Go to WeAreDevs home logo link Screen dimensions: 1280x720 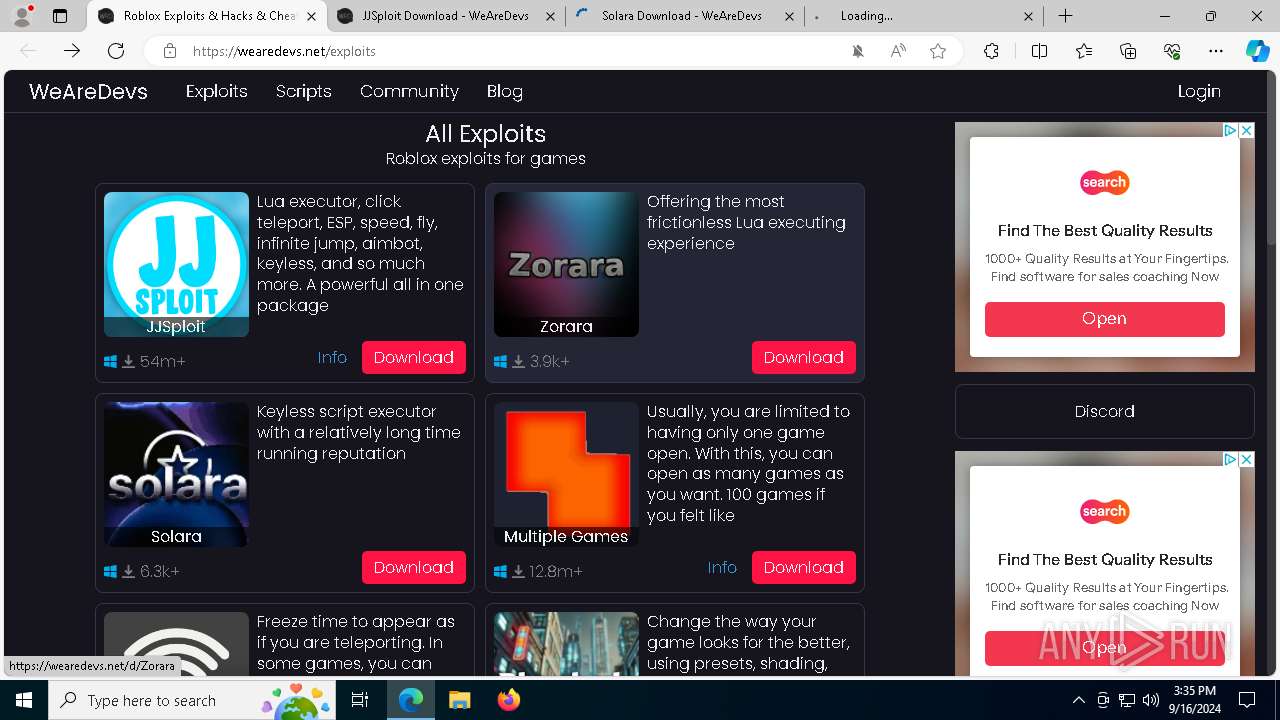(x=88, y=91)
